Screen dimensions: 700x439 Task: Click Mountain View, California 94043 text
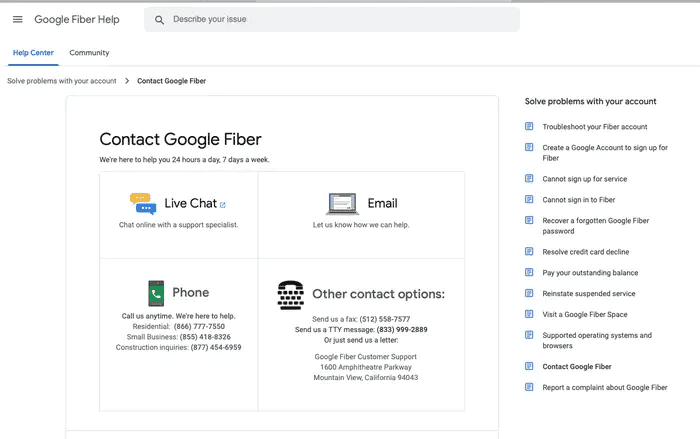(366, 378)
